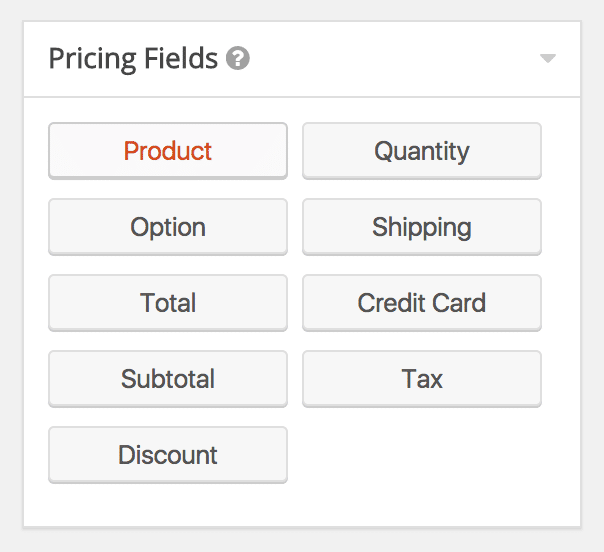
Task: Click the question mark icon beside the heading
Action: 238,58
